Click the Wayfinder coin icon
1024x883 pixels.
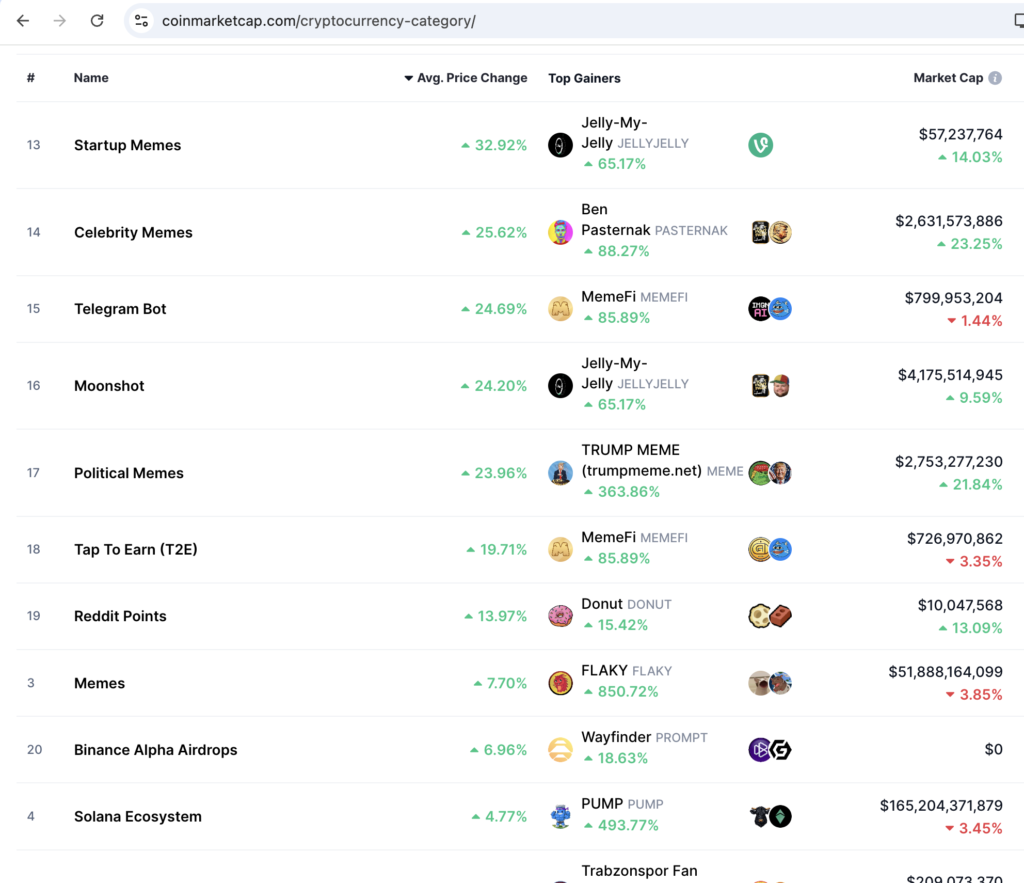tap(560, 750)
